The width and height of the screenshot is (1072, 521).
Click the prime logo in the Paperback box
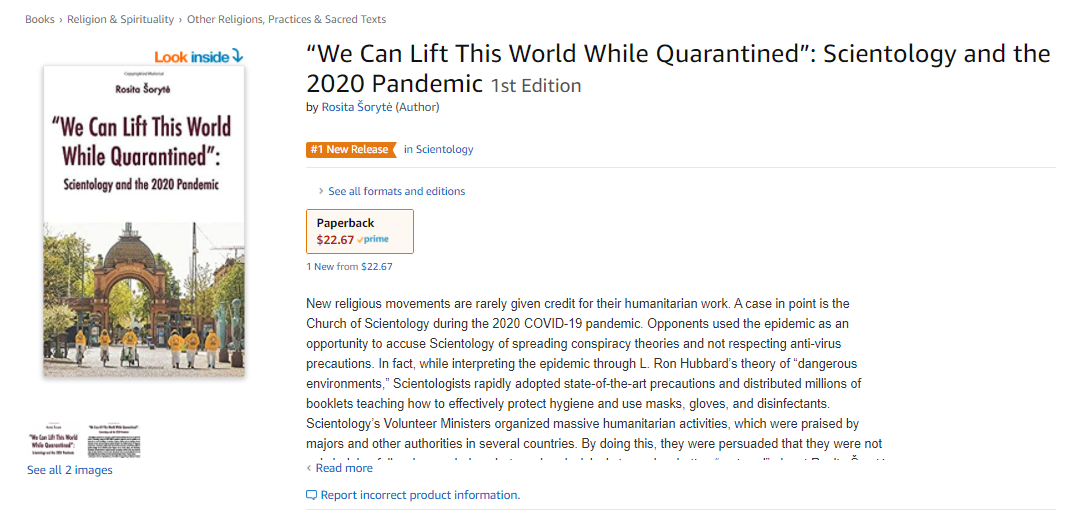pyautogui.click(x=373, y=240)
